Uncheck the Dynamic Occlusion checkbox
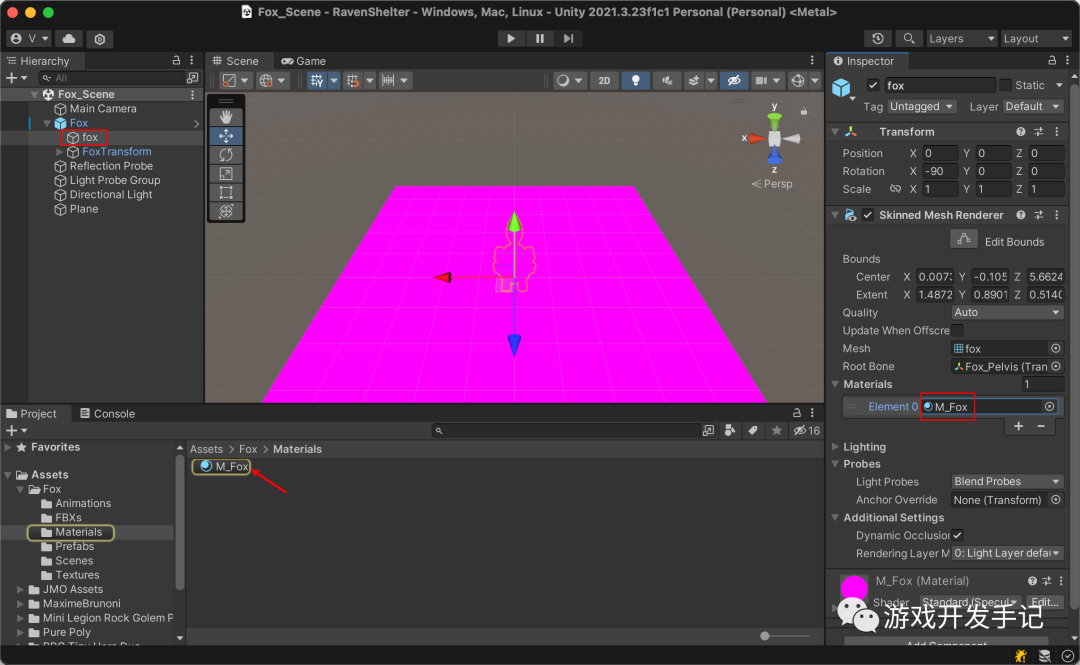This screenshot has width=1080, height=665. click(x=957, y=535)
